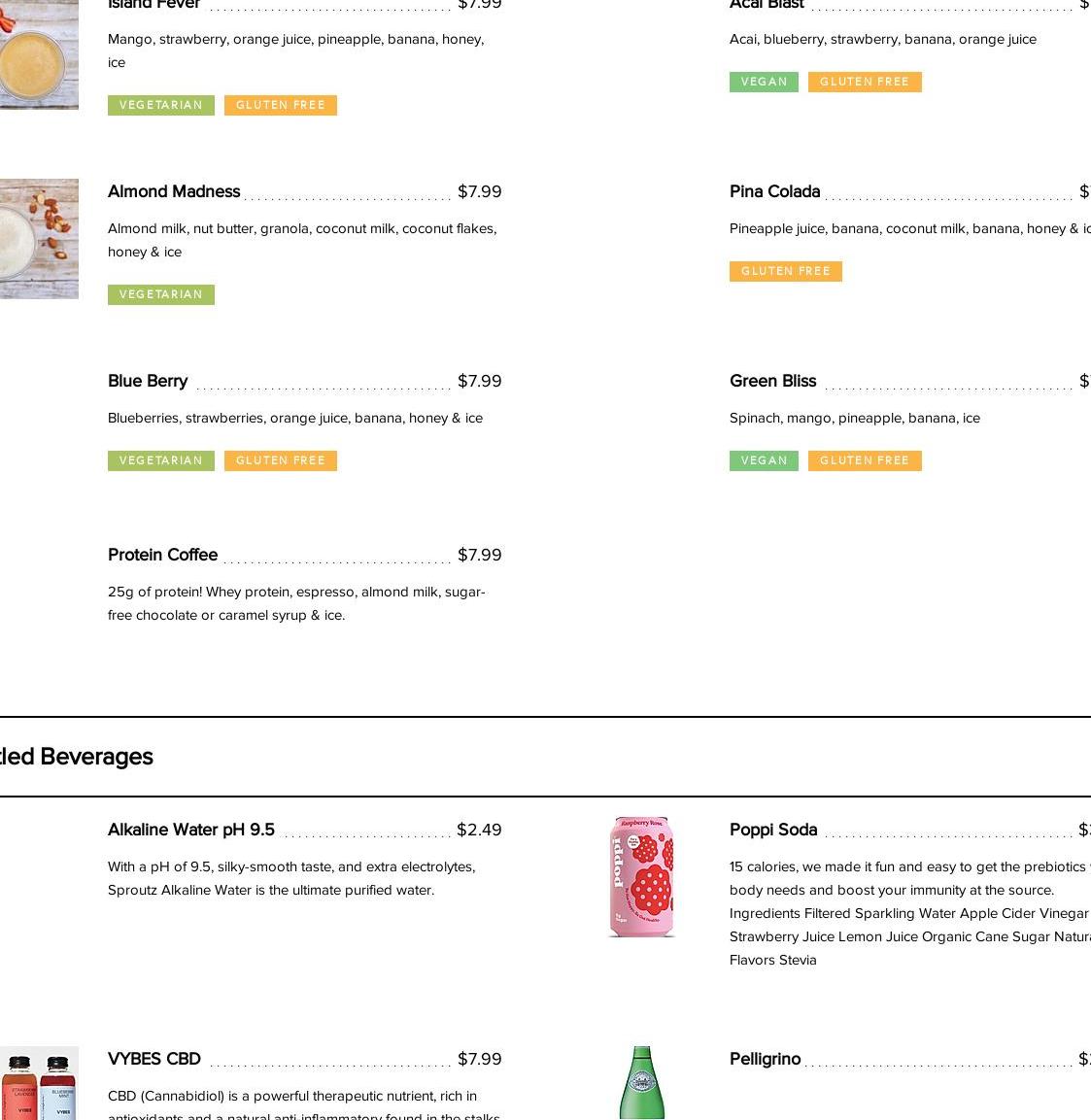The width and height of the screenshot is (1091, 1120).
Task: Click the Poppi Soda can image
Action: [x=641, y=877]
